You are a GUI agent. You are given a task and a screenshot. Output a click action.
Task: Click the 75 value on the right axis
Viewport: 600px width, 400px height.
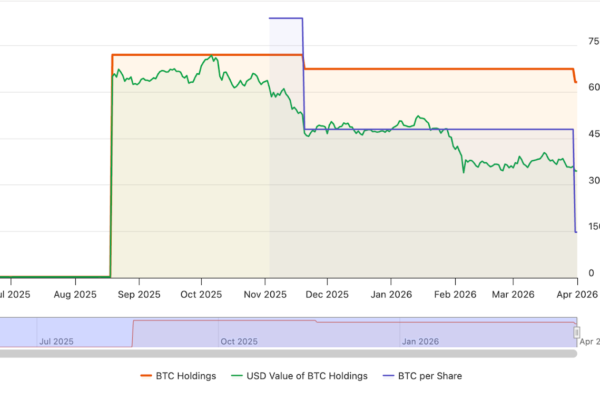coord(594,42)
